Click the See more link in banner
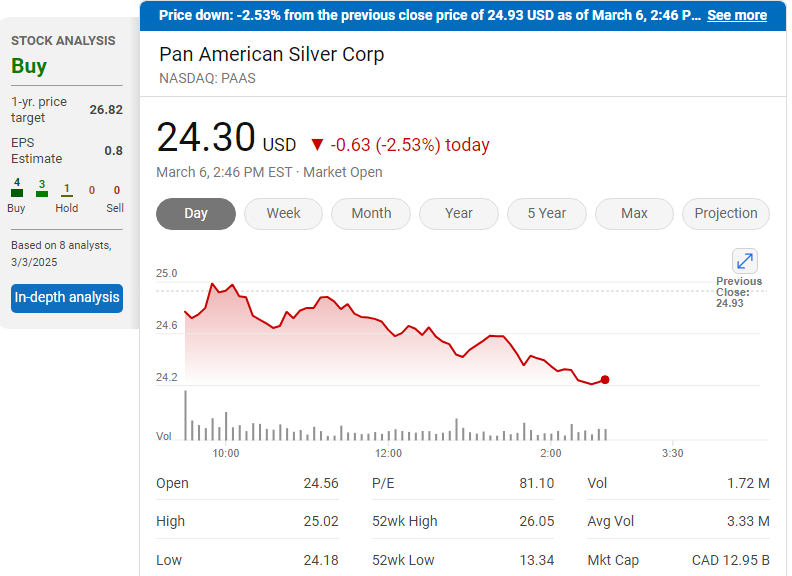Image resolution: width=792 pixels, height=576 pixels. pos(737,15)
